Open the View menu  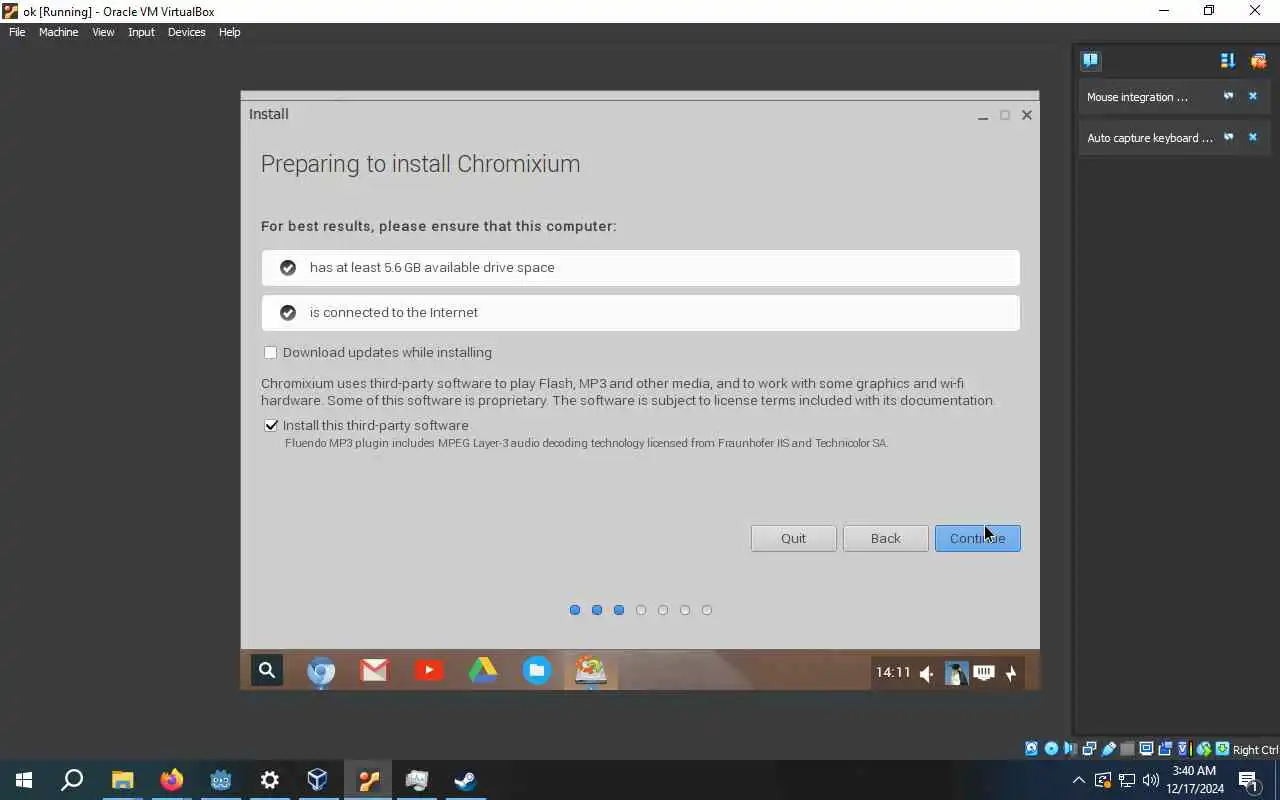(103, 32)
